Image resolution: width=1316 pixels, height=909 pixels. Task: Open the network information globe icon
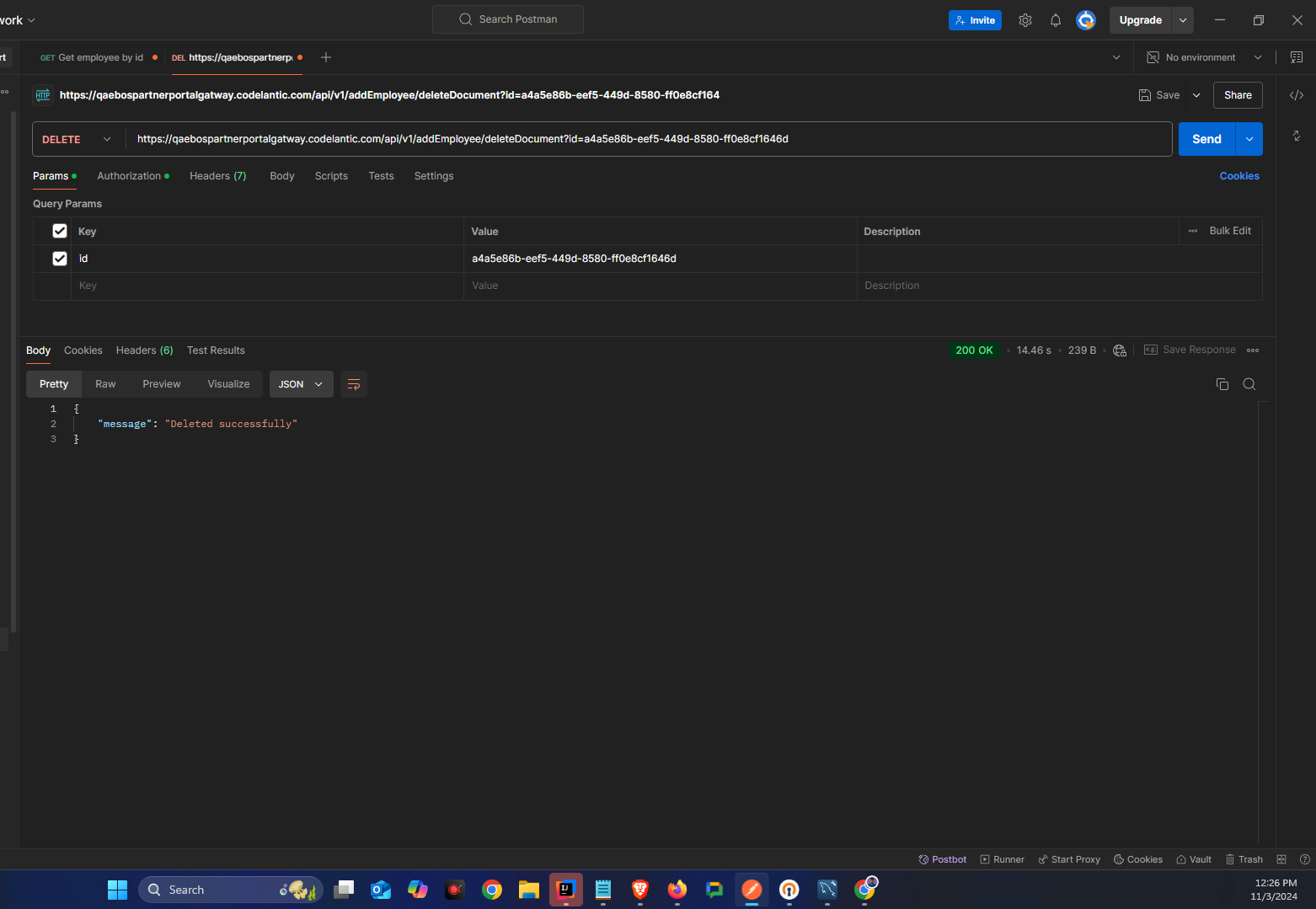[x=1120, y=350]
